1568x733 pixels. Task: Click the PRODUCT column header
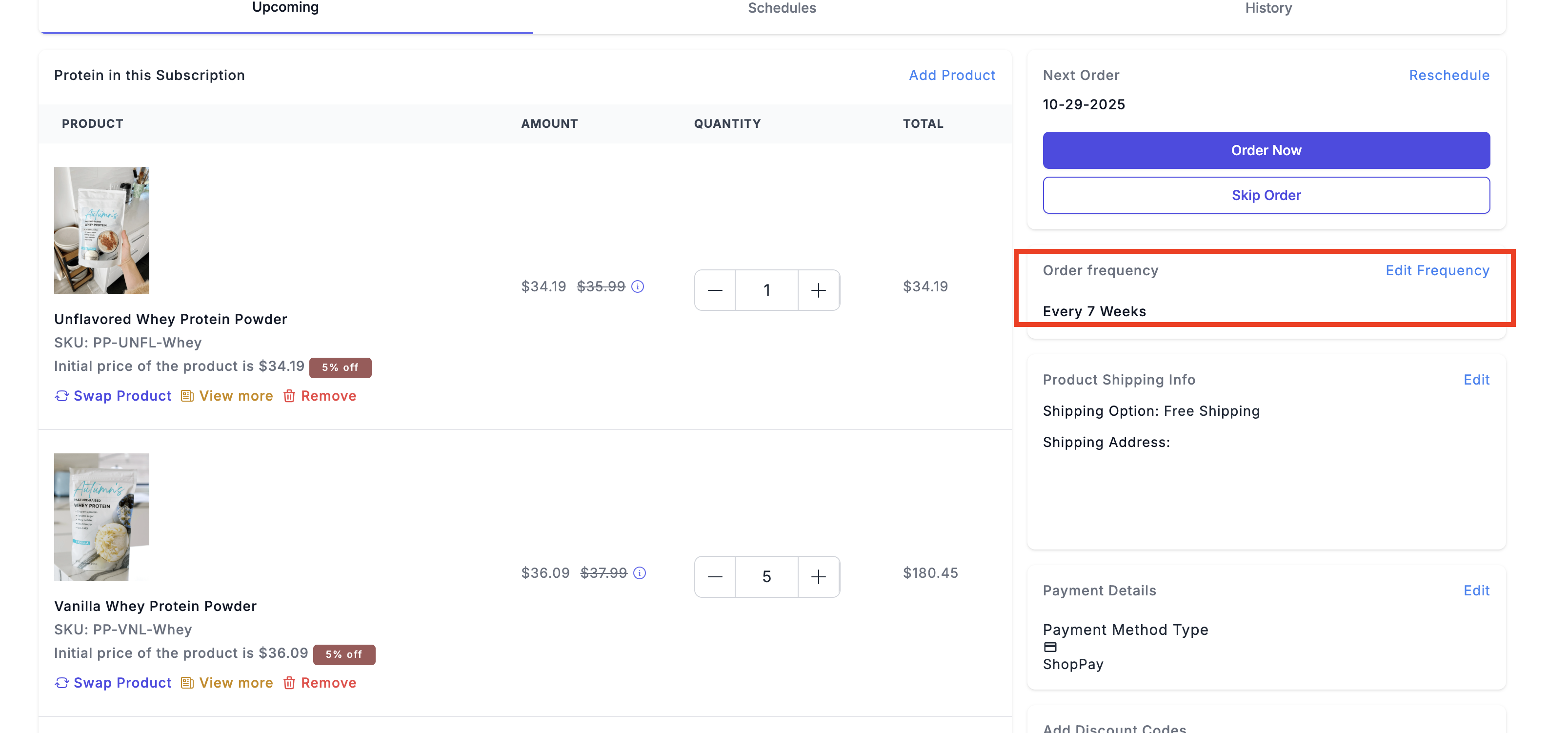point(93,123)
